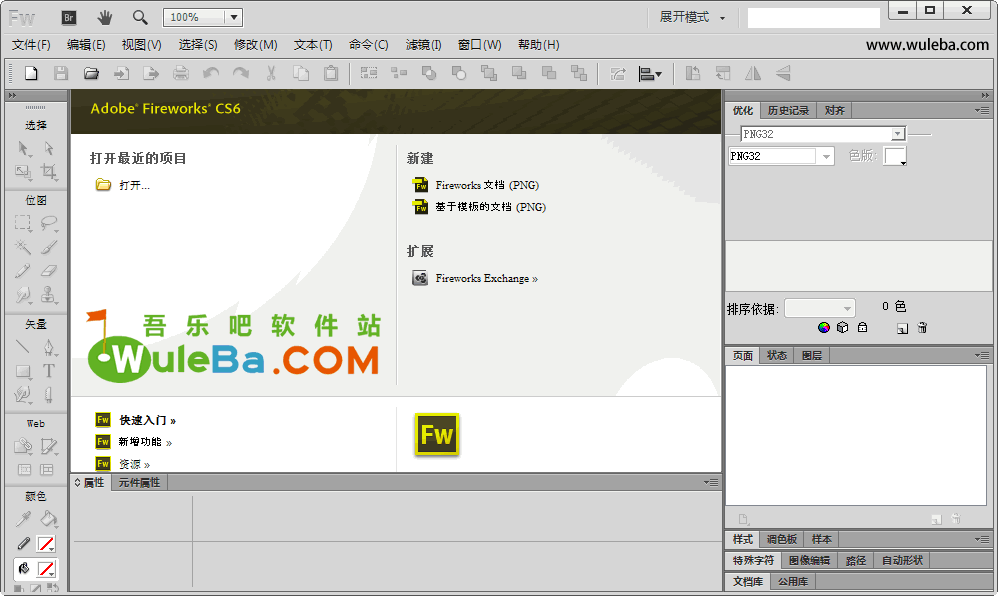Switch to the 元件属性 tab

coord(139,483)
